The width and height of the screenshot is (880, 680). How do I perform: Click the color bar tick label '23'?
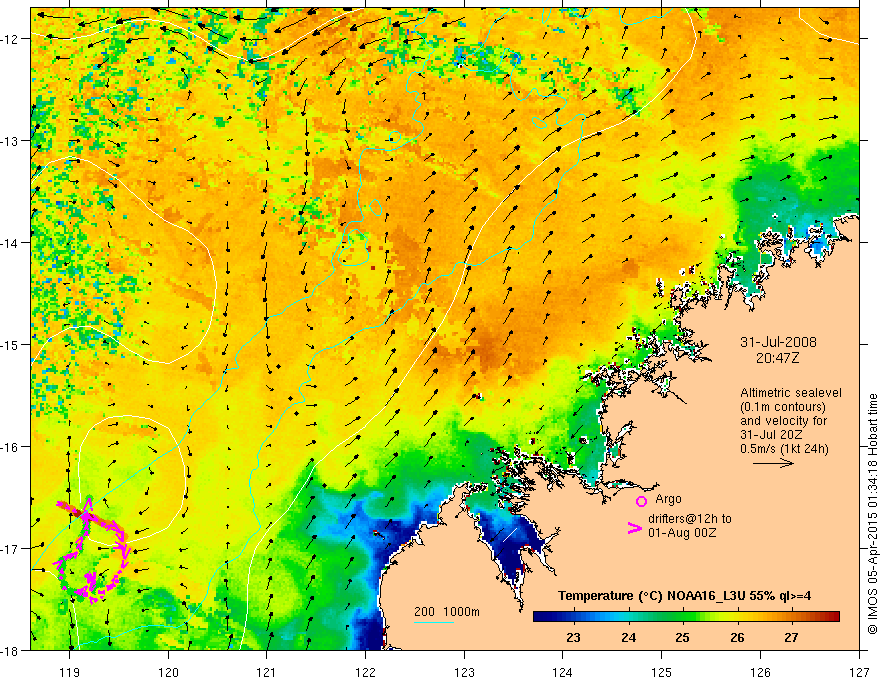click(573, 638)
